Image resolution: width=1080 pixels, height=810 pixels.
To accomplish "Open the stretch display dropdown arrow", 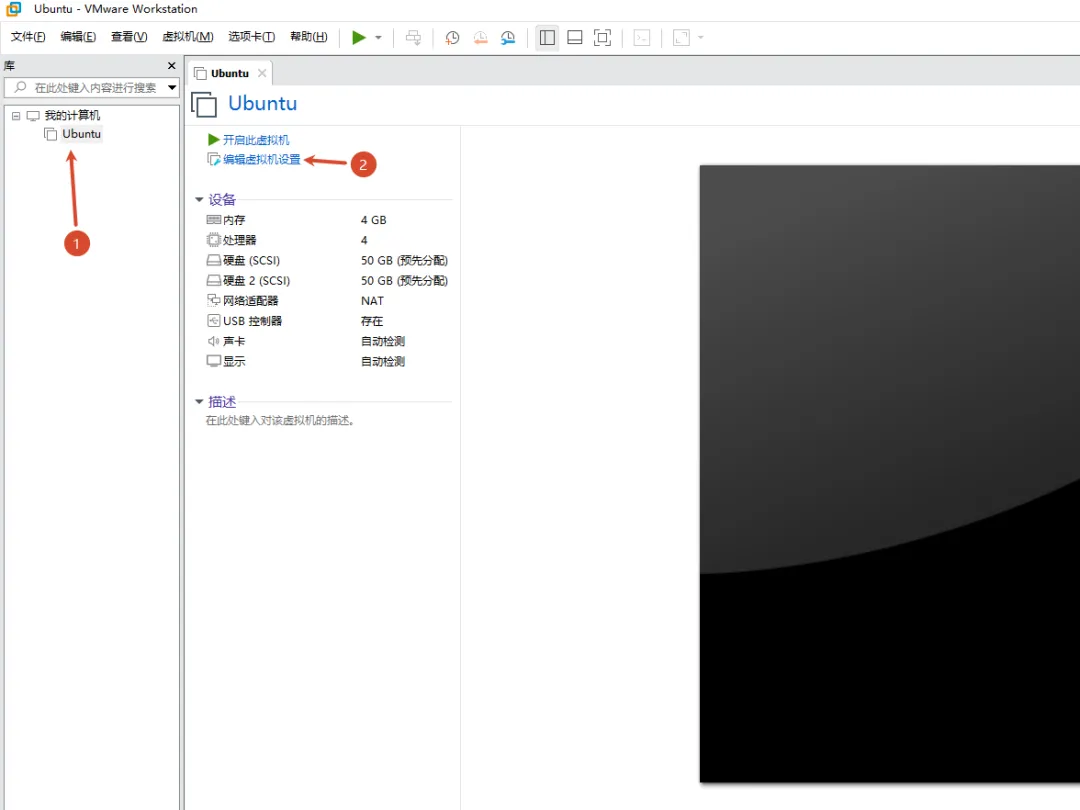I will tap(700, 37).
